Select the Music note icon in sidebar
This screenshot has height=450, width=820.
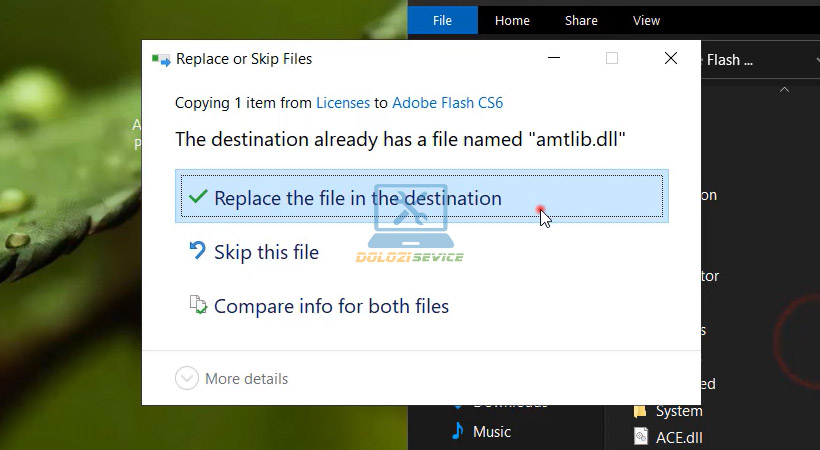click(458, 431)
